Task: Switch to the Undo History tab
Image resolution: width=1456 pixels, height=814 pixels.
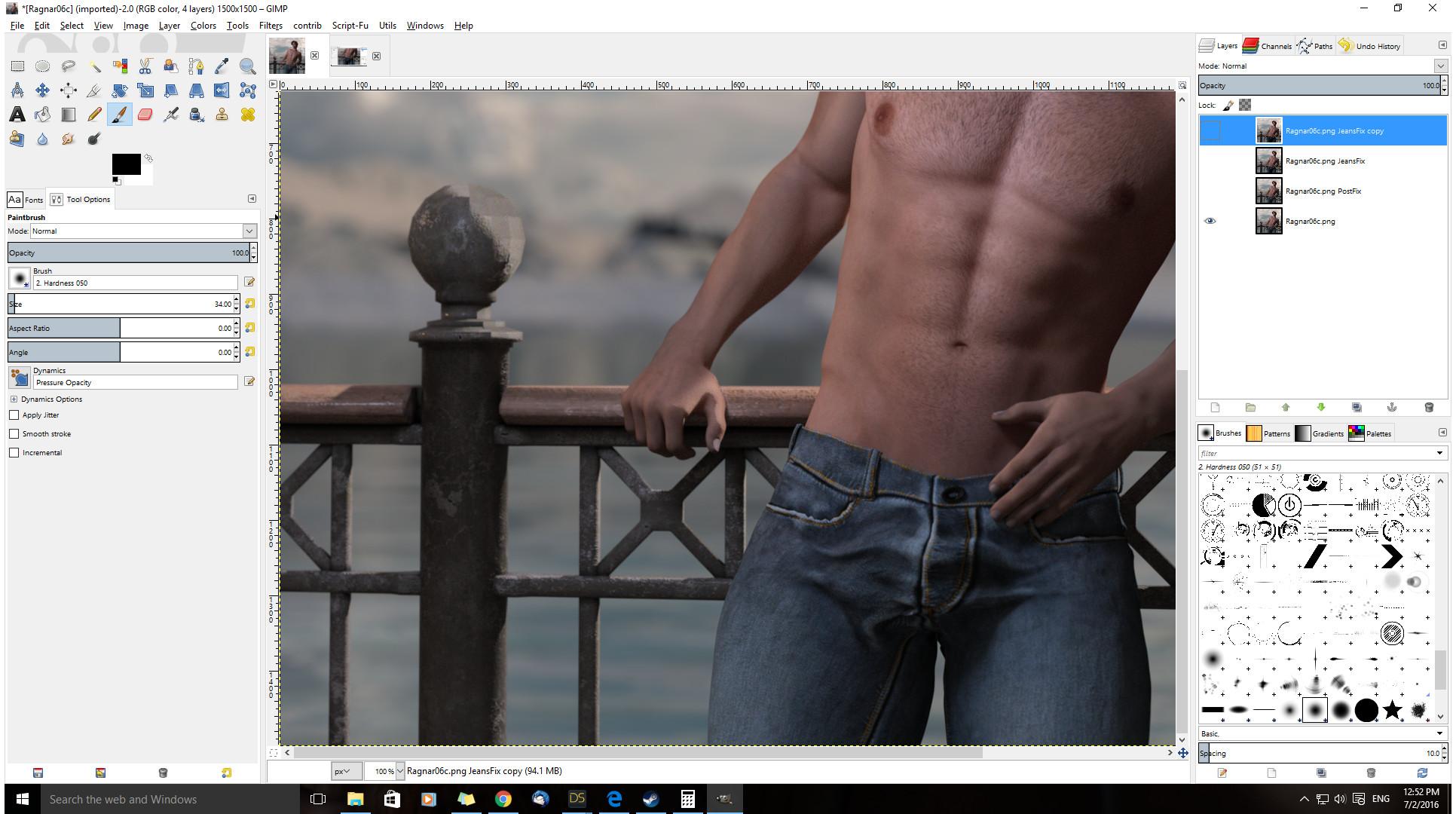Action: 1370,46
